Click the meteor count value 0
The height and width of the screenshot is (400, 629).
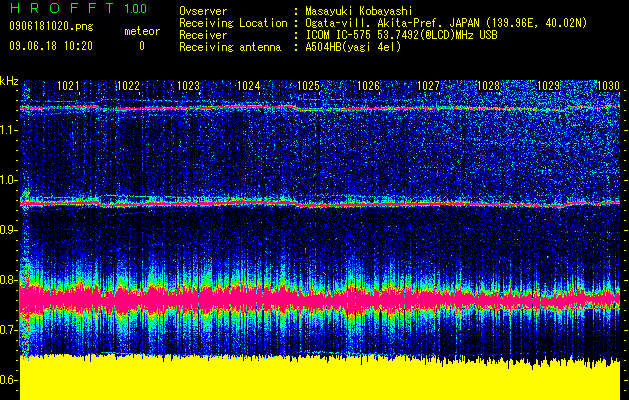point(142,46)
